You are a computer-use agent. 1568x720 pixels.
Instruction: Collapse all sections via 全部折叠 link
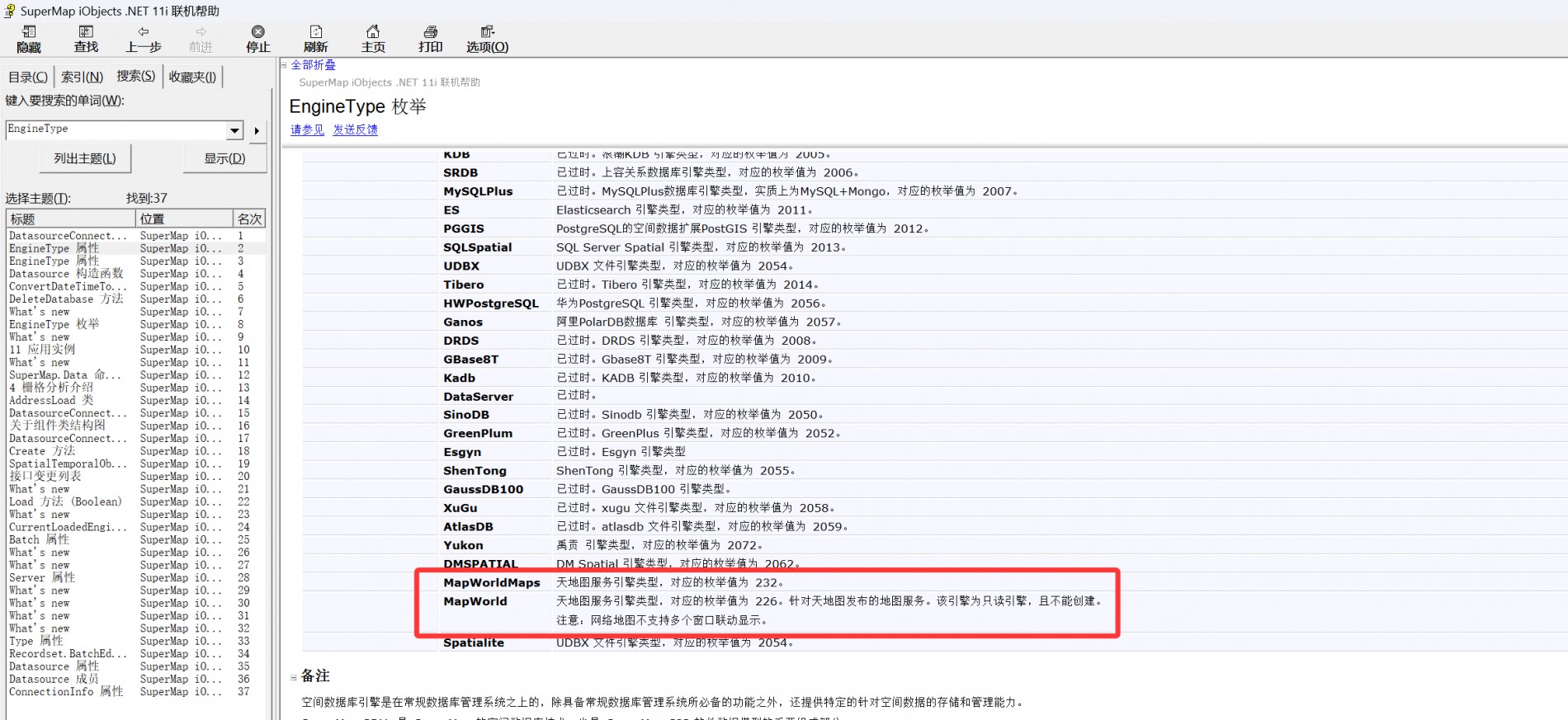coord(313,64)
